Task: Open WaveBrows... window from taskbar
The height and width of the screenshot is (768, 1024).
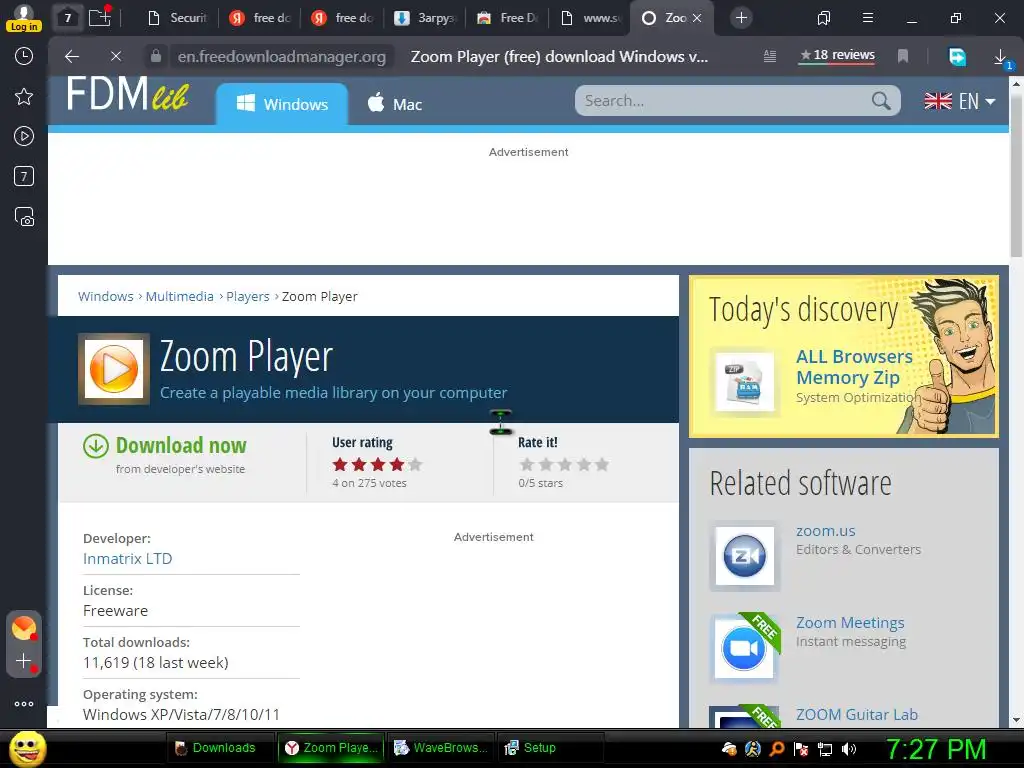Action: pos(441,748)
